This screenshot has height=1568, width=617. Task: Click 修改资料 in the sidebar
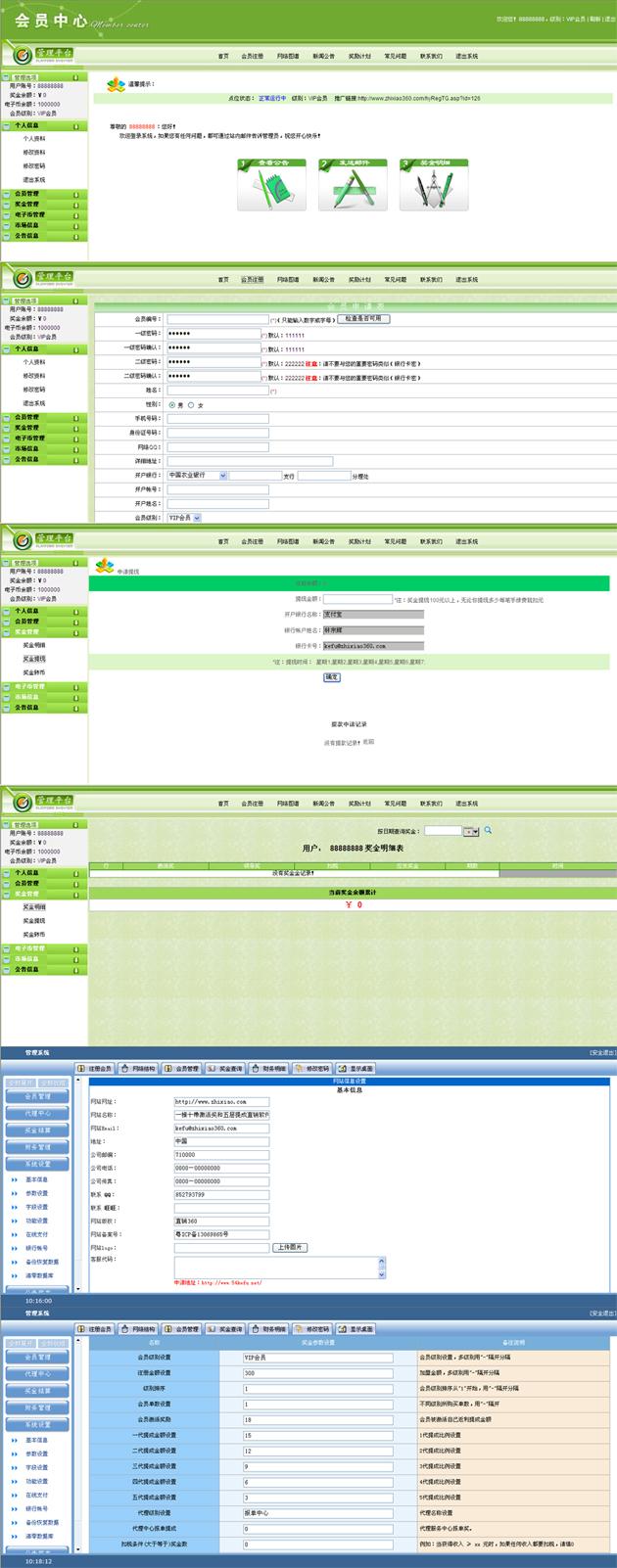(34, 153)
